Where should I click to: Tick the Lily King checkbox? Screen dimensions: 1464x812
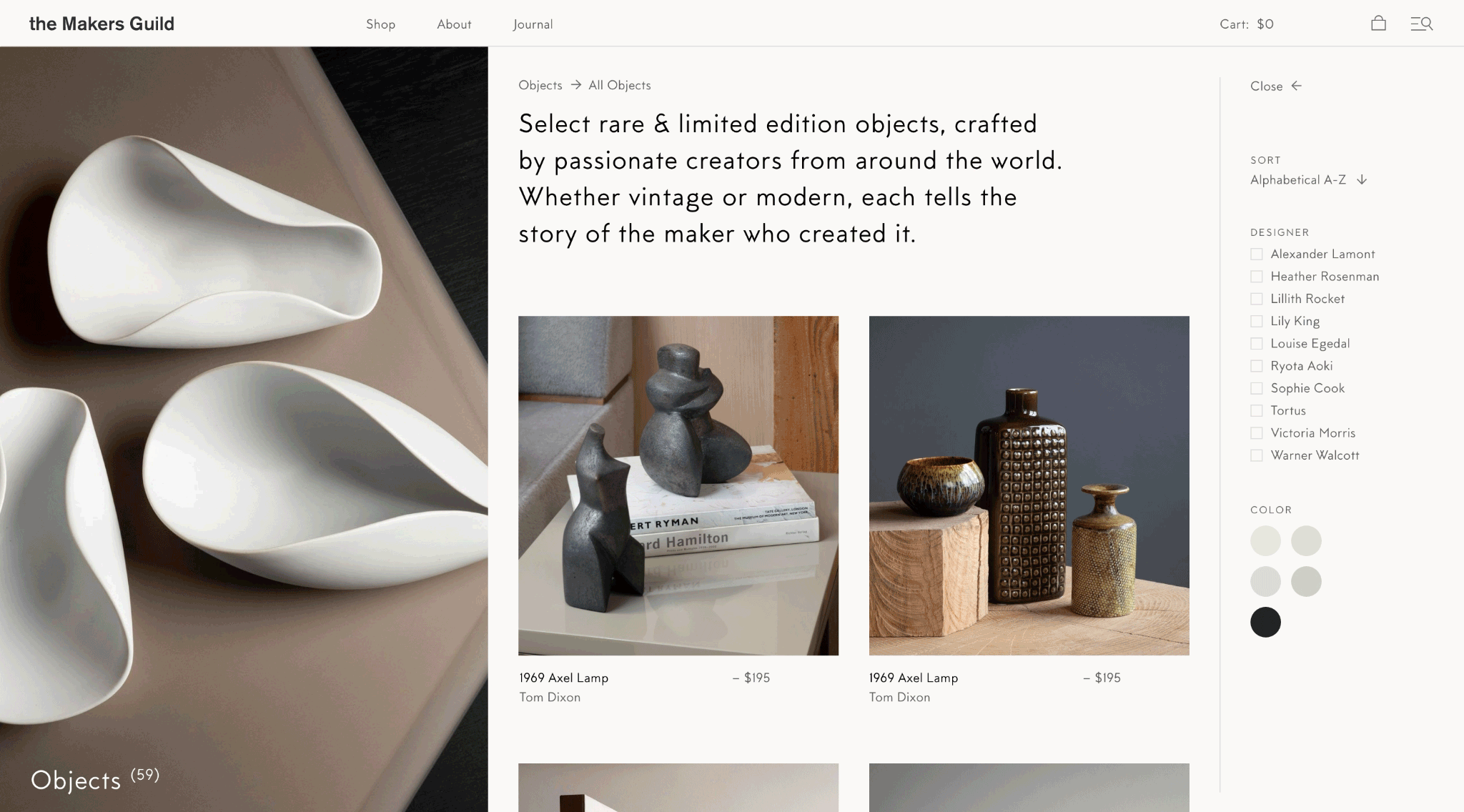pos(1256,321)
